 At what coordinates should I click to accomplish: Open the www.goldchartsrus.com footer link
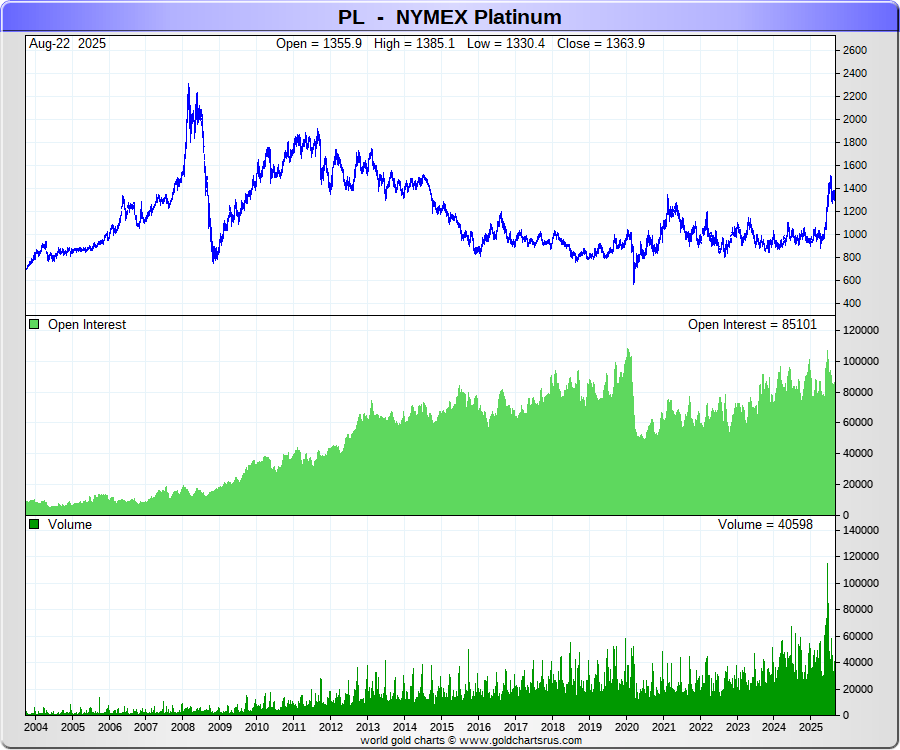point(520,741)
